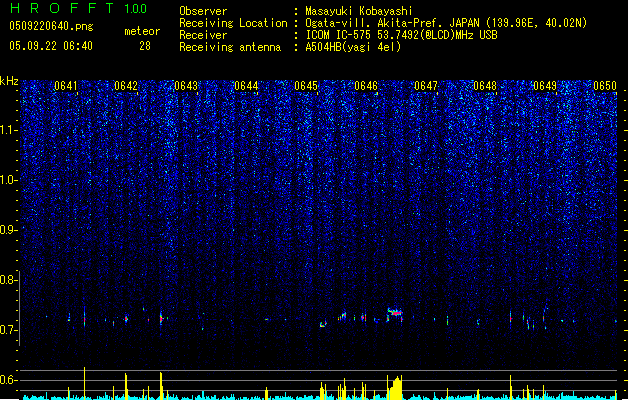629x400 pixels.
Task: Click the meteor count value 28
Action: pos(145,46)
